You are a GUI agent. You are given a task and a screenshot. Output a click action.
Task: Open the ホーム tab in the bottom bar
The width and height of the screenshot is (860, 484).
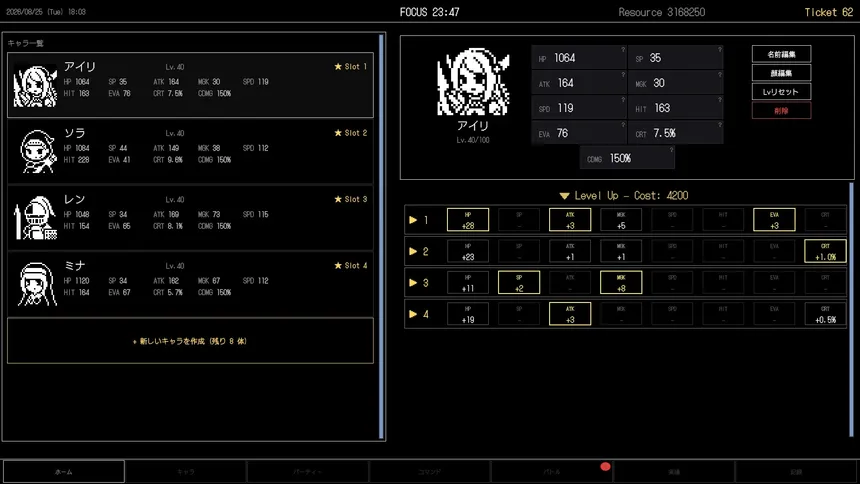click(64, 471)
